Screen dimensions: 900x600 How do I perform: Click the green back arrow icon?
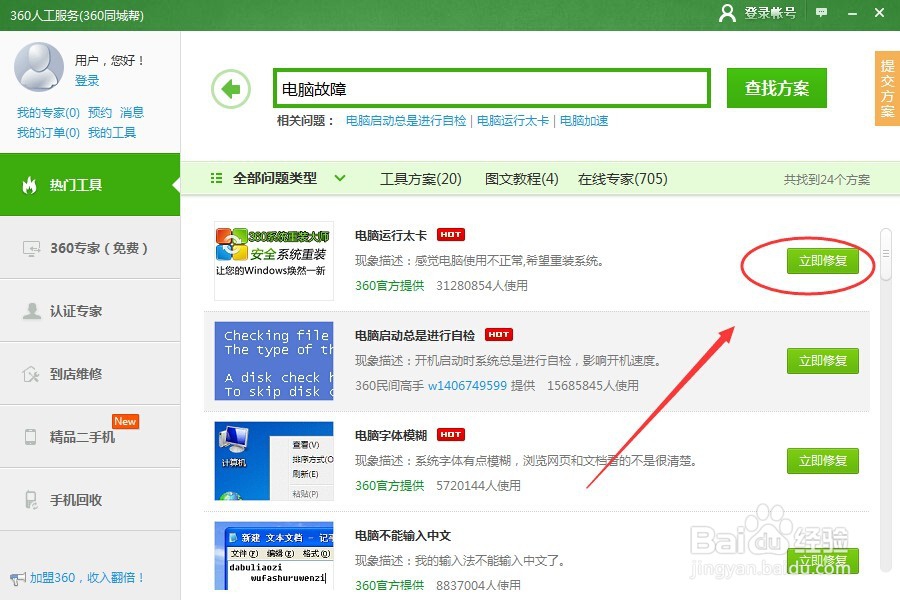click(231, 88)
